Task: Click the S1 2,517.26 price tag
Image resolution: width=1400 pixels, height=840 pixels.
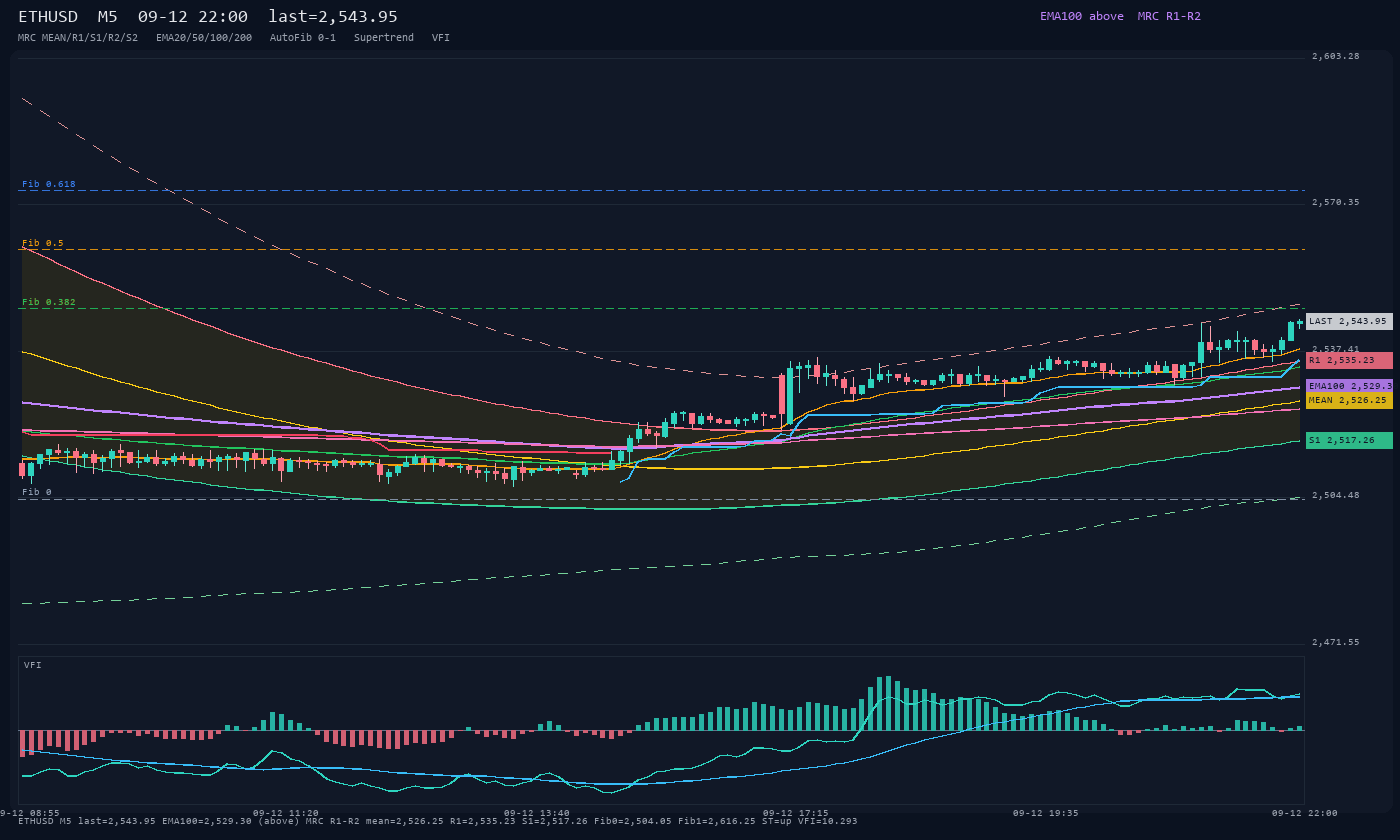Action: pos(1349,440)
